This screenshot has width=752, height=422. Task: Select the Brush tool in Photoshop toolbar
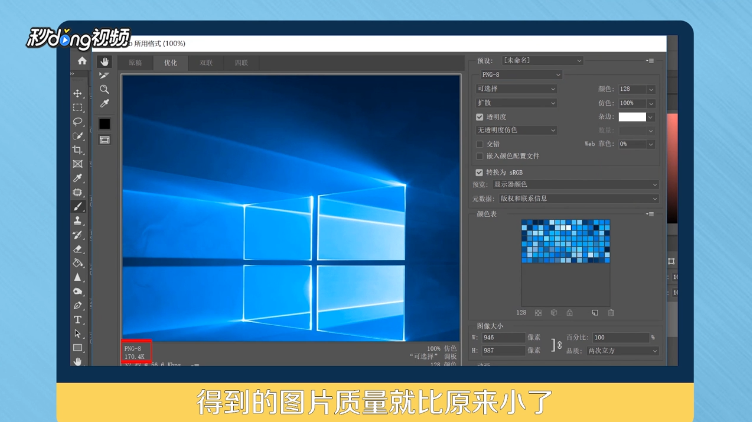[77, 206]
